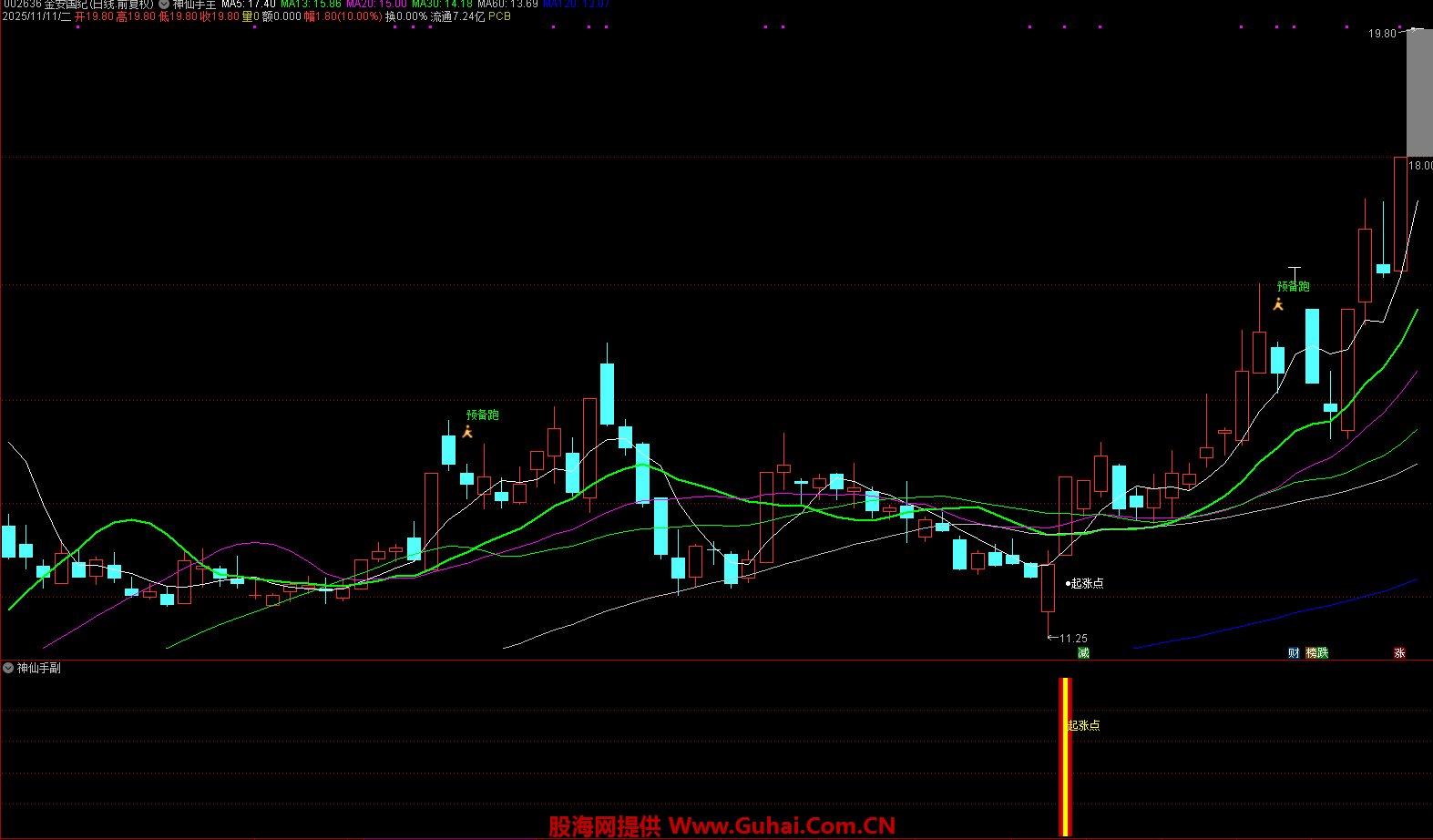The height and width of the screenshot is (840, 1433).
Task: Click the green 减 marker icon
Action: pos(1083,652)
